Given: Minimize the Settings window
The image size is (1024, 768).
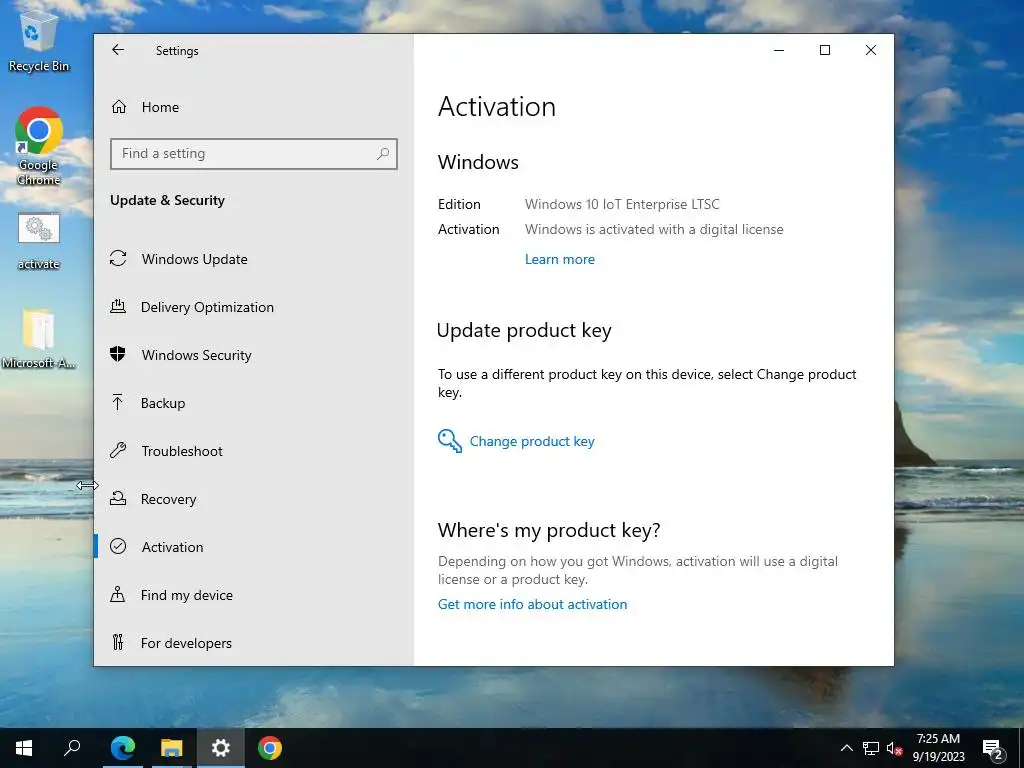Looking at the screenshot, I should (x=778, y=50).
